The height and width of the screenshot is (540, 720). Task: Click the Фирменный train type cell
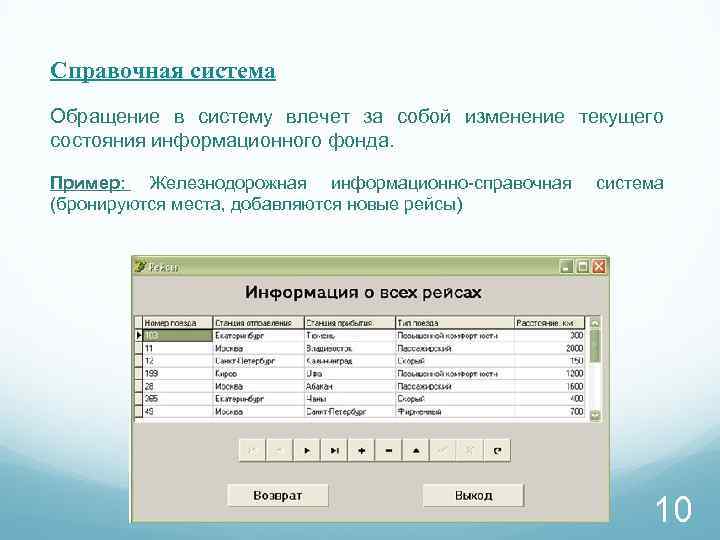point(455,412)
